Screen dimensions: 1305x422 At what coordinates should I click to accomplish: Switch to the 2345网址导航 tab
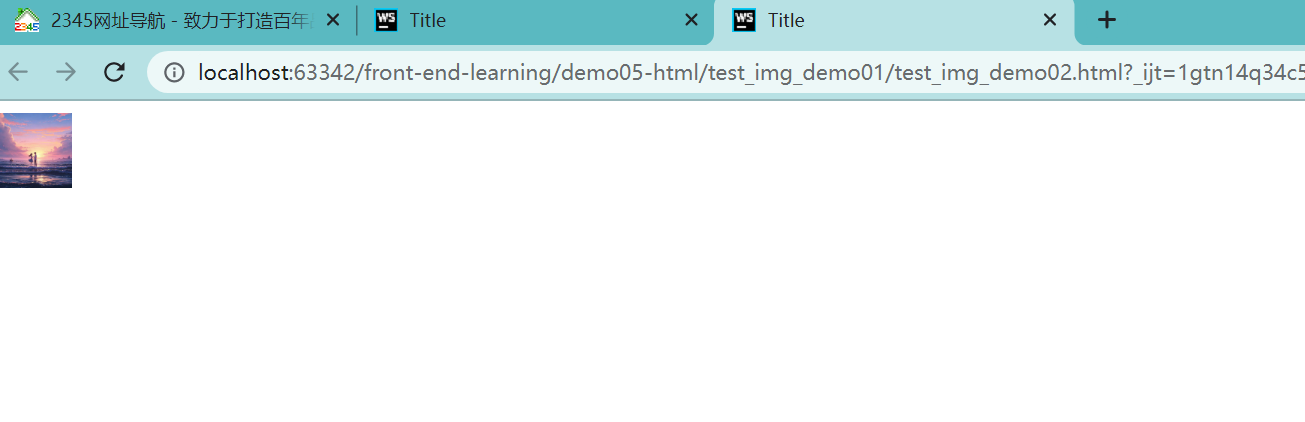click(180, 20)
